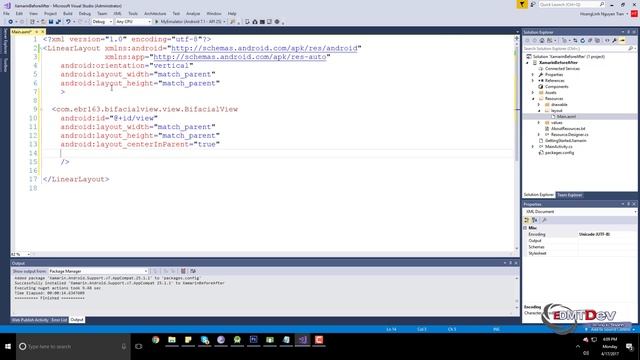Switch to Web Publish Activity tab

pyautogui.click(x=30, y=320)
